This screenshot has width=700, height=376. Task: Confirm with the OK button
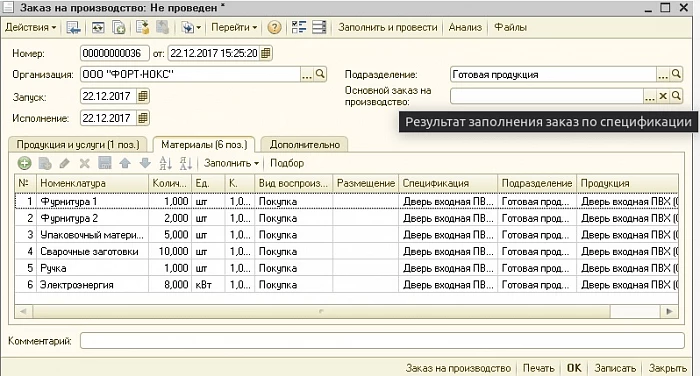coord(574,368)
